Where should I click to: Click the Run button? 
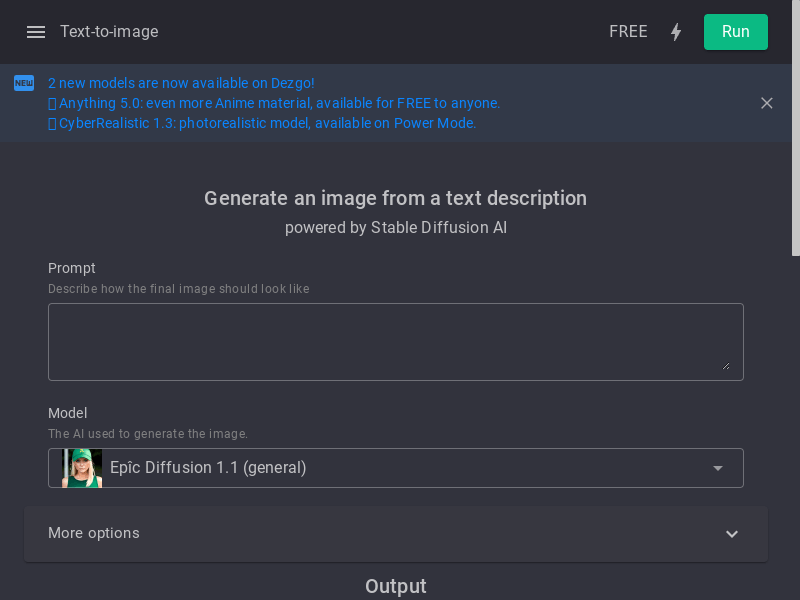click(x=735, y=32)
